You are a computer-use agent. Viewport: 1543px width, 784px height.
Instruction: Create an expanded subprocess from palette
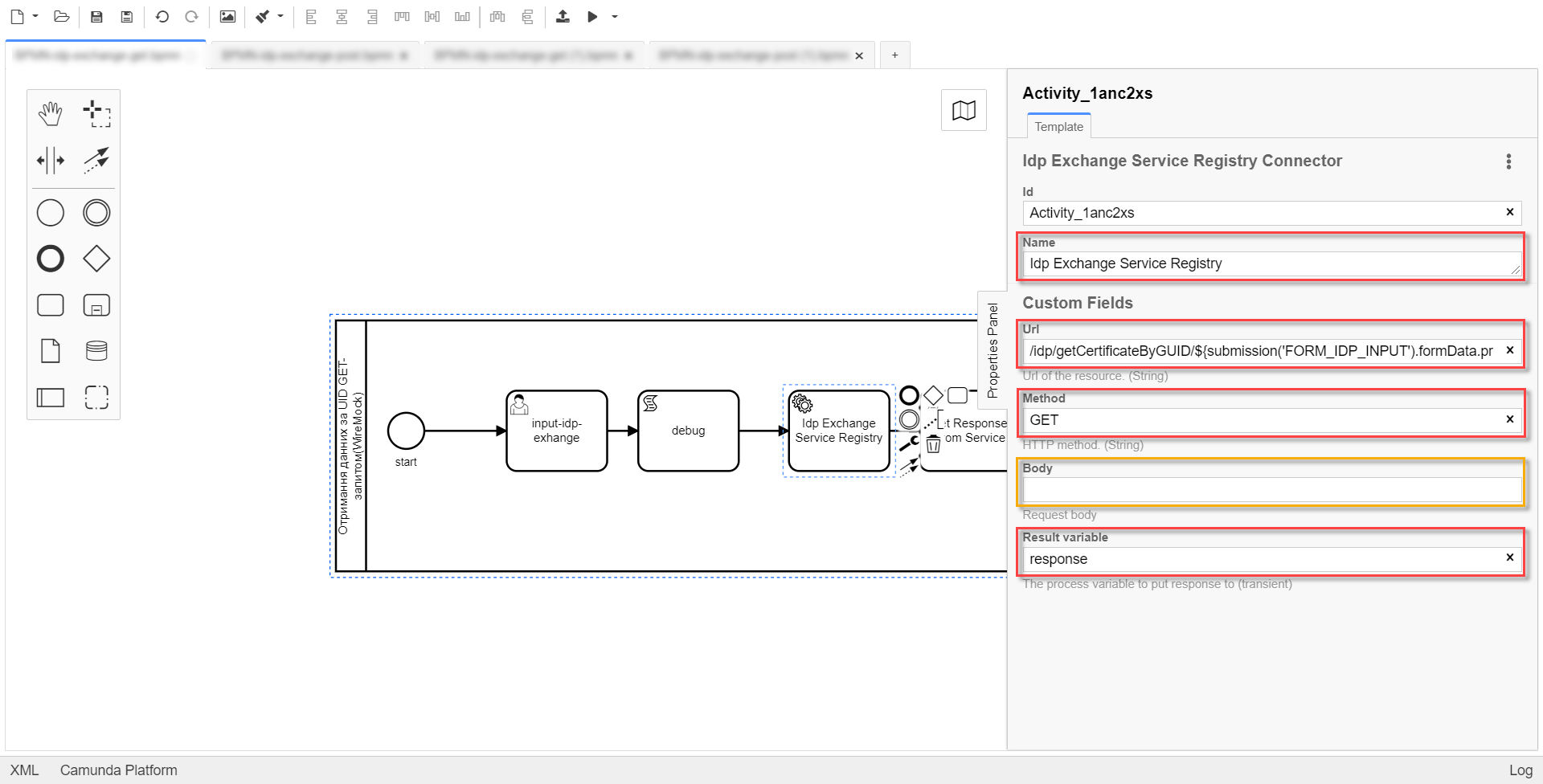point(96,305)
